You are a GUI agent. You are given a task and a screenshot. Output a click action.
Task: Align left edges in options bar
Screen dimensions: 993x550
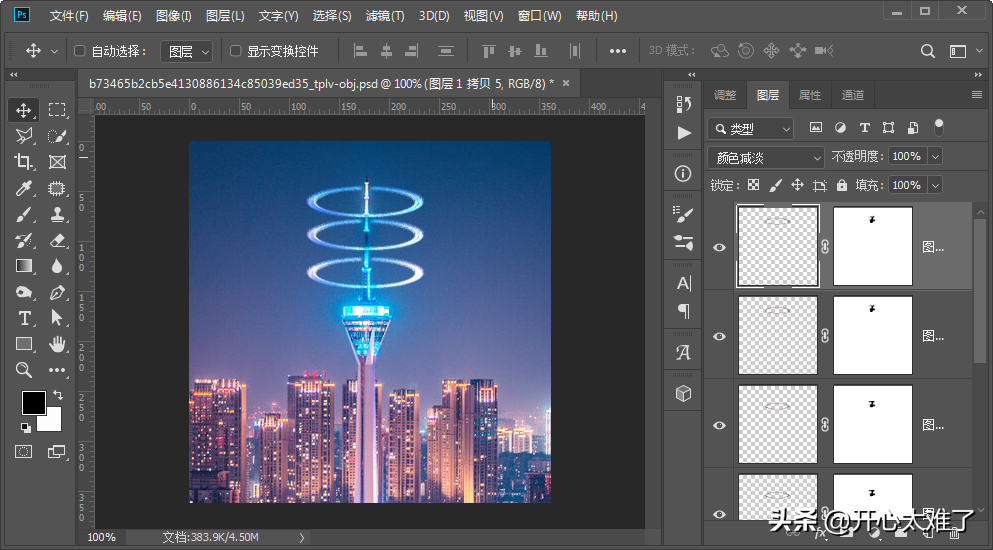coord(360,51)
